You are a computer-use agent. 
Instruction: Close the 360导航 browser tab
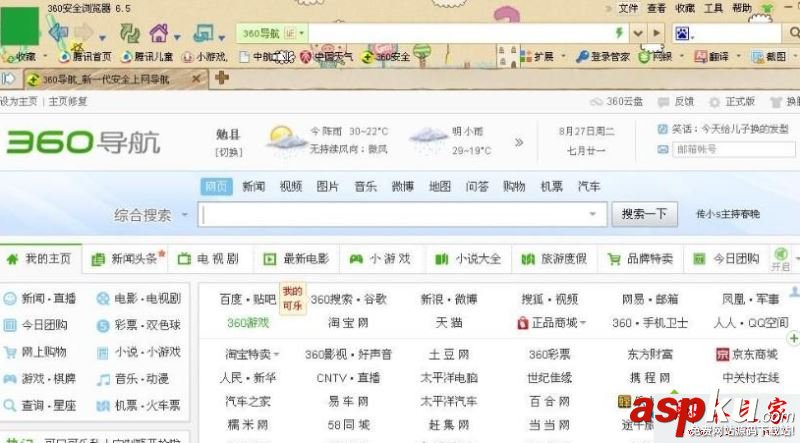[196, 79]
